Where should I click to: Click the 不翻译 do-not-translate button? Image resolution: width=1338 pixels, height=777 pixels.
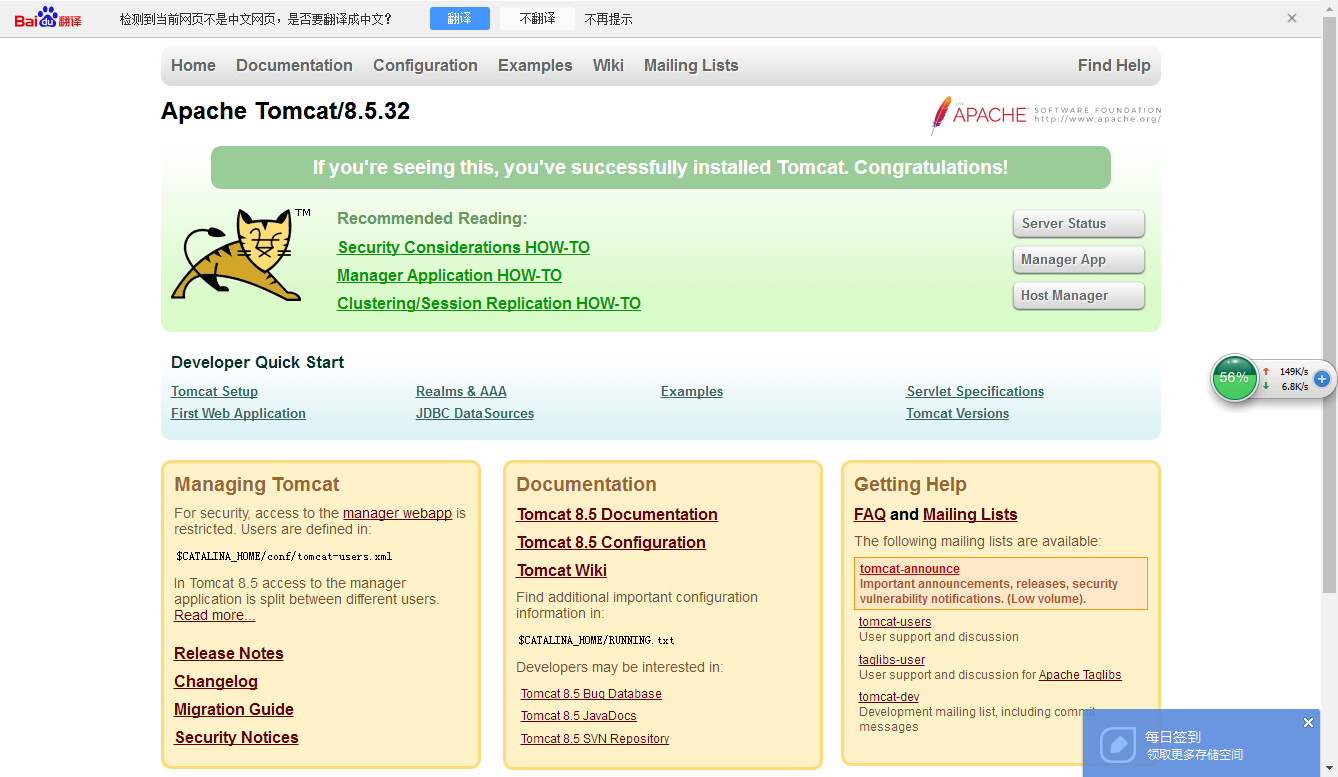pyautogui.click(x=537, y=18)
